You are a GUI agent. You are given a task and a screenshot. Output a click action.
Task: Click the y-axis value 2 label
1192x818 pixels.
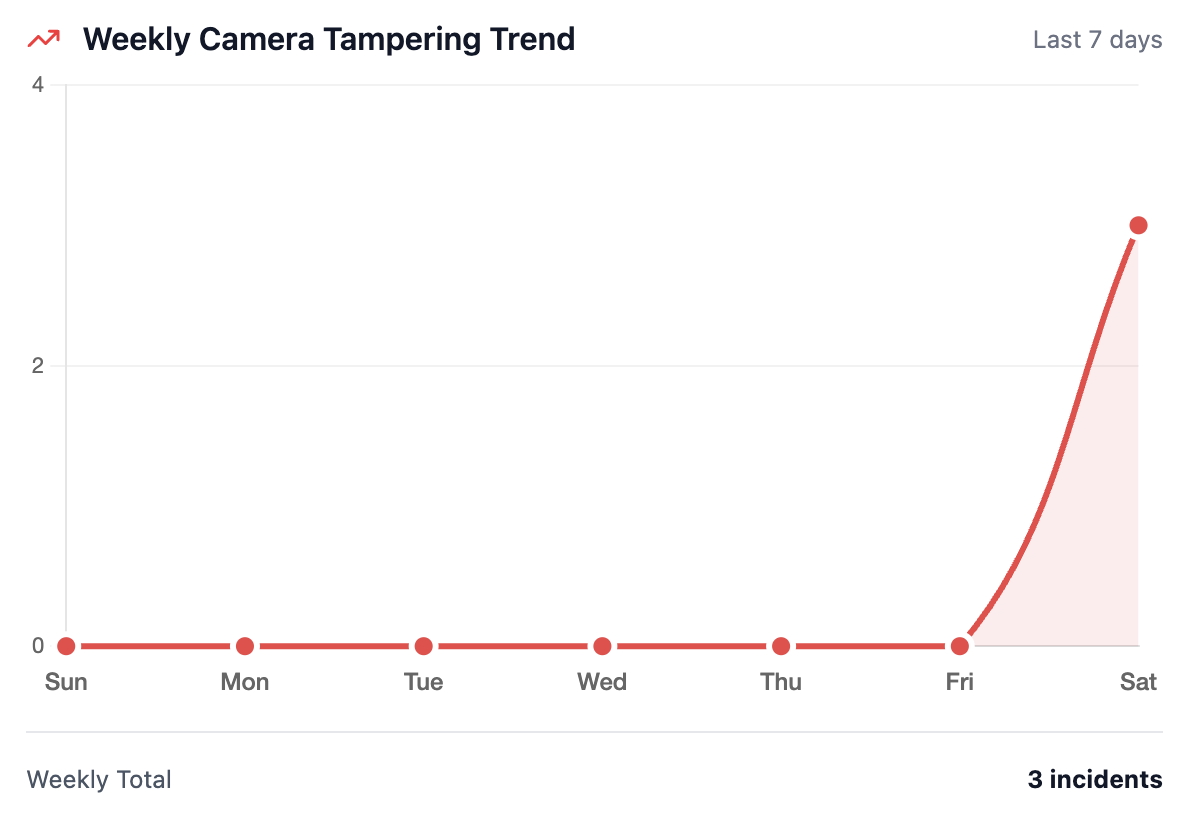tap(38, 366)
